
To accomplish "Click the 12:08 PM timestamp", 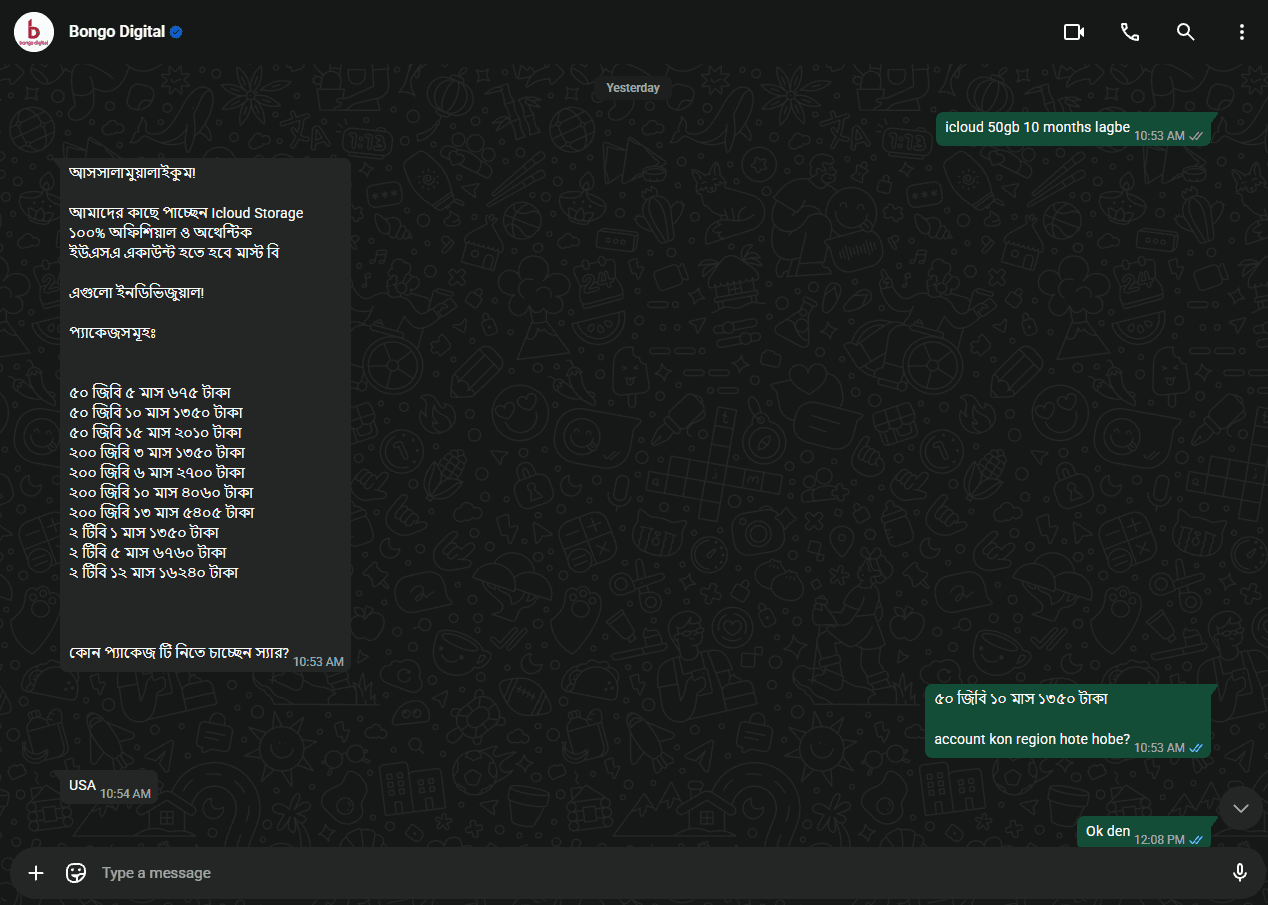I will pos(1159,840).
